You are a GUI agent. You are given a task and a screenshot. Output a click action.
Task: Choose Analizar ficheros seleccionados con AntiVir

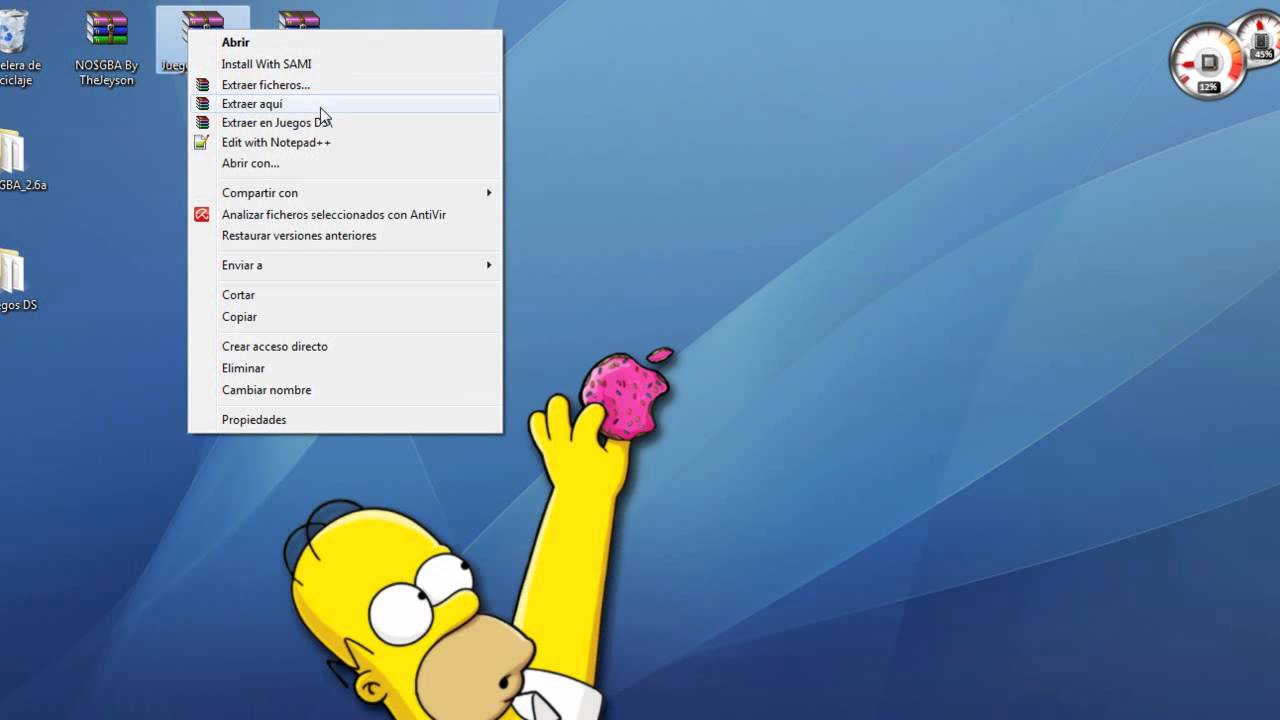(x=345, y=215)
